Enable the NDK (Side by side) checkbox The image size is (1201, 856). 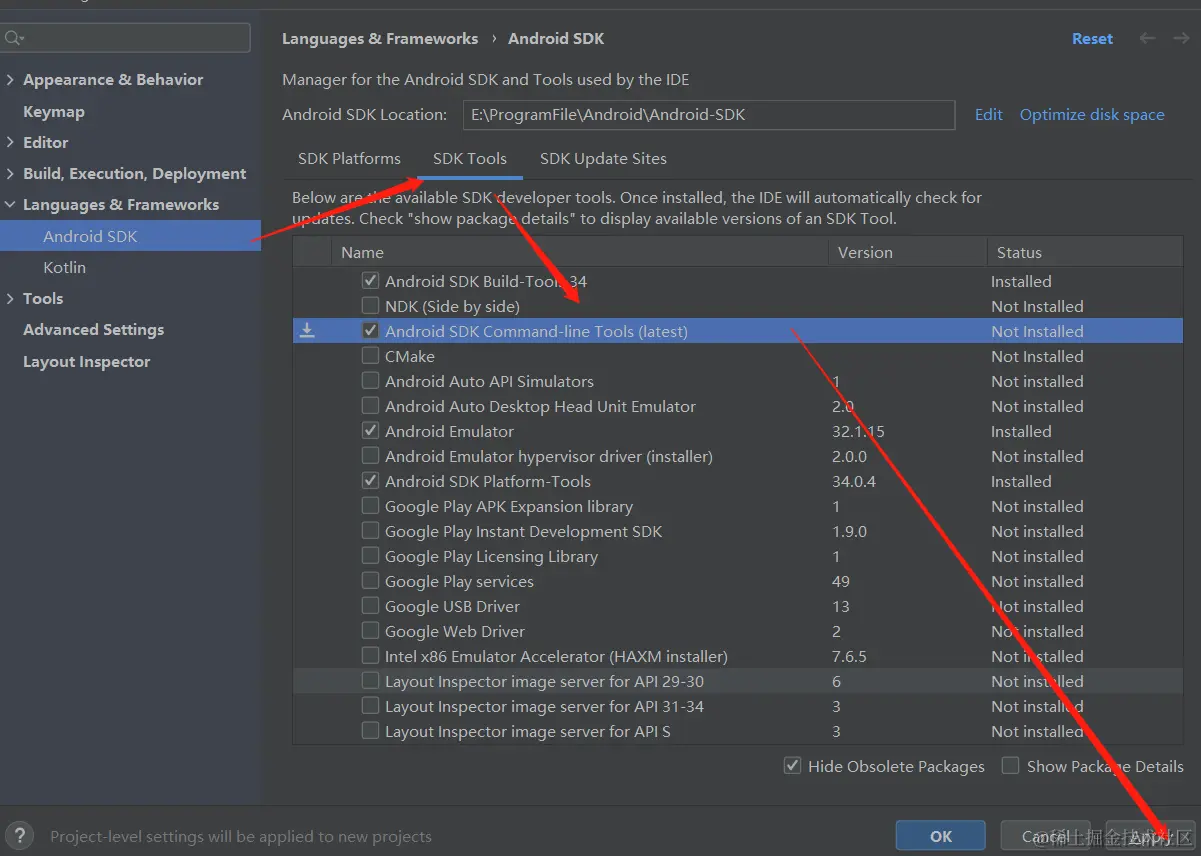(371, 306)
